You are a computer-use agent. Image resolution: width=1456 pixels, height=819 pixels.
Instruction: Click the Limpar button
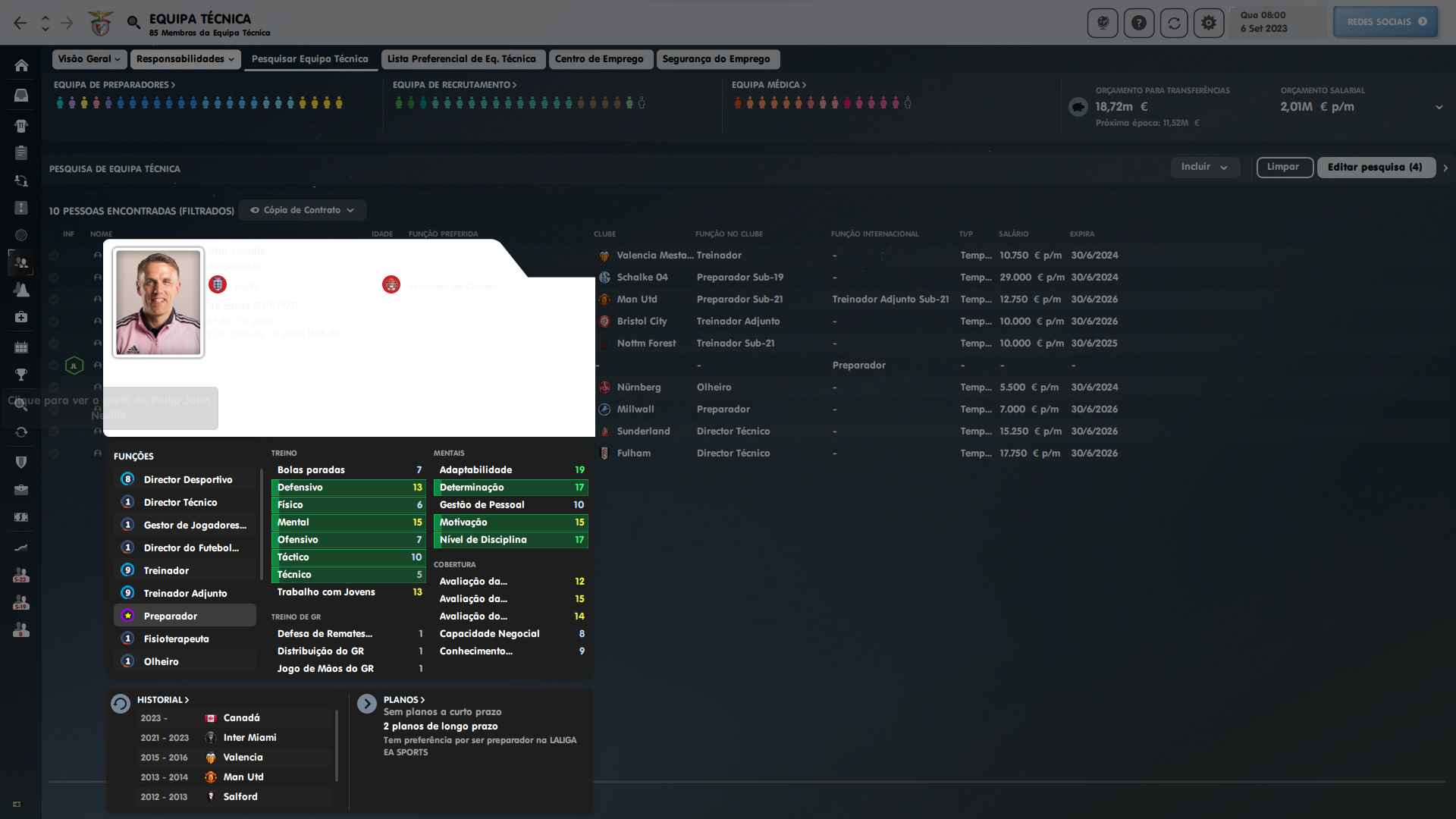tap(1283, 167)
